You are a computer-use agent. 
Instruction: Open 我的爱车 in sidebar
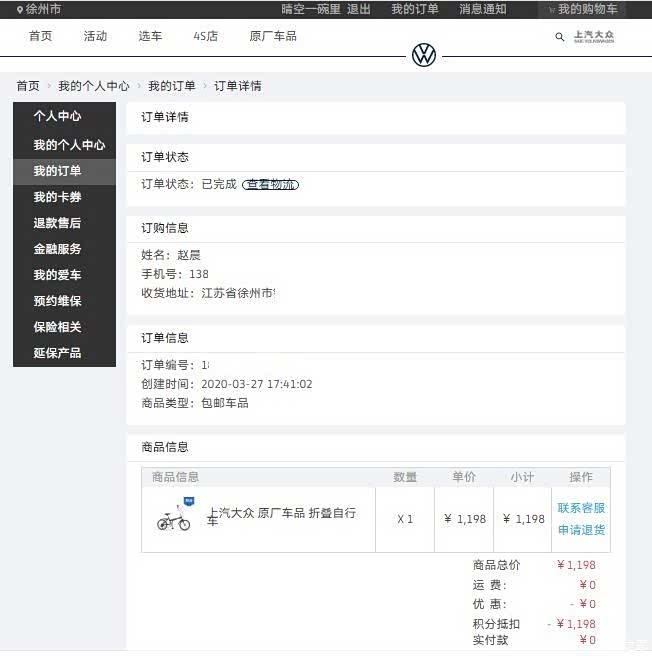pos(64,275)
